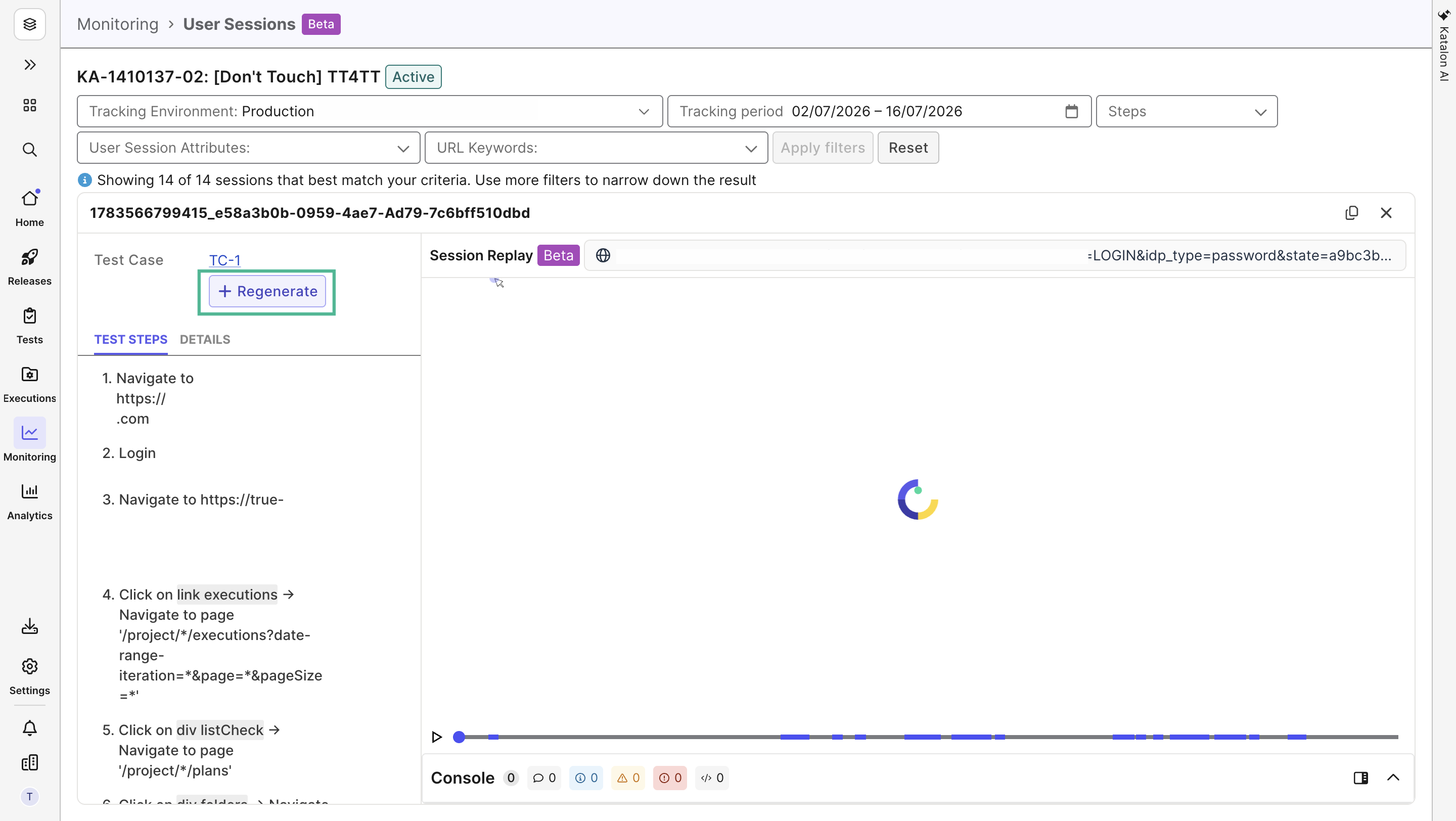Filter console by comment messages
This screenshot has height=821, width=1456.
pos(544,778)
